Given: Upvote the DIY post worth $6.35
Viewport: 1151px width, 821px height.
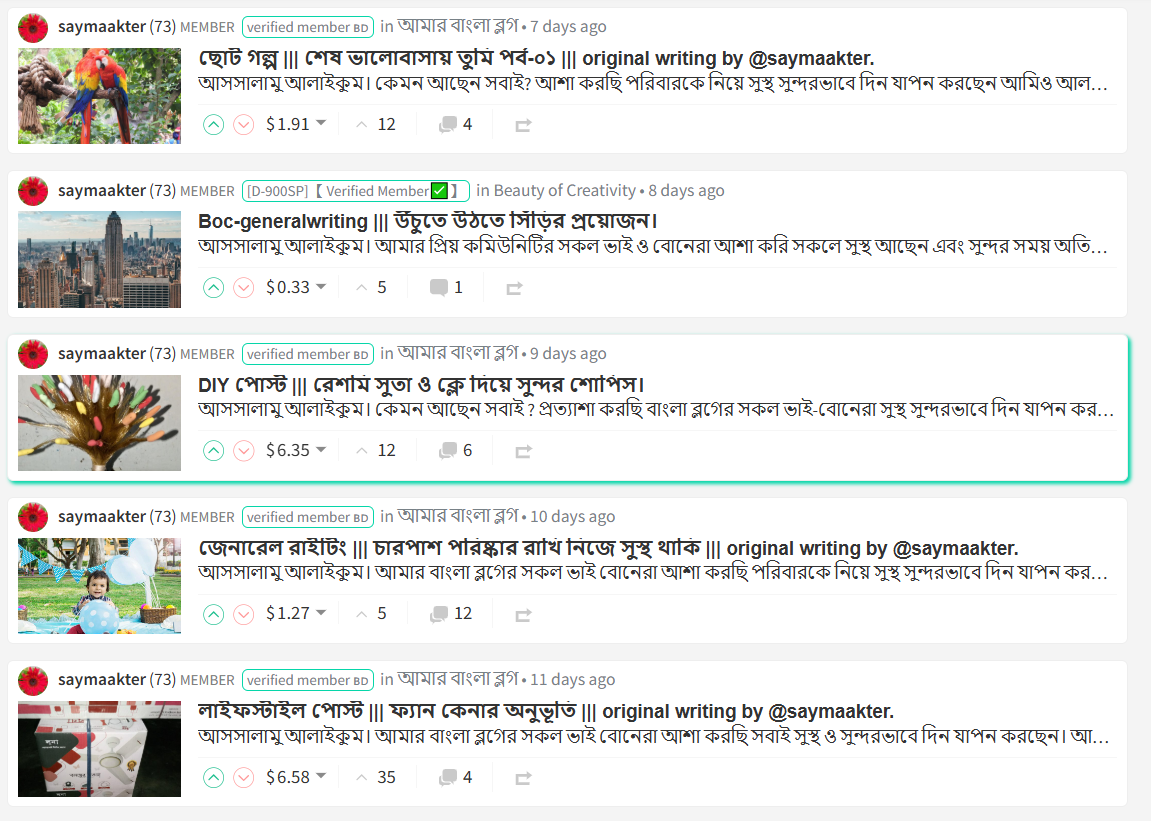Looking at the screenshot, I should pyautogui.click(x=214, y=451).
